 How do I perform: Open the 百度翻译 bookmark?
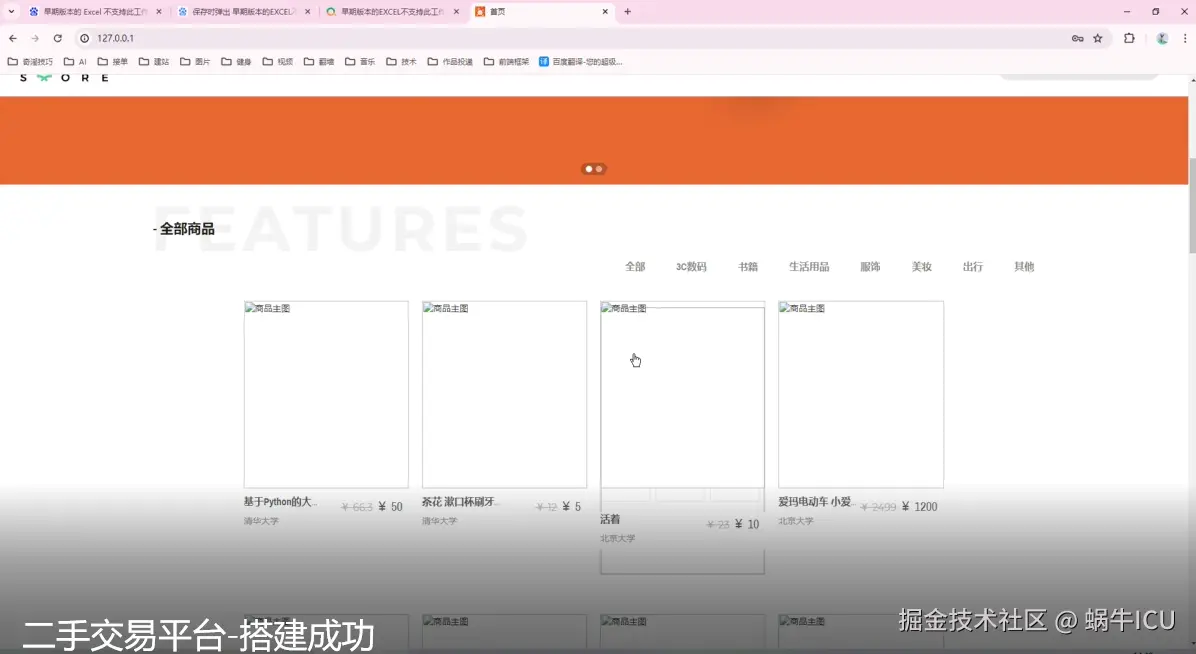pyautogui.click(x=580, y=62)
